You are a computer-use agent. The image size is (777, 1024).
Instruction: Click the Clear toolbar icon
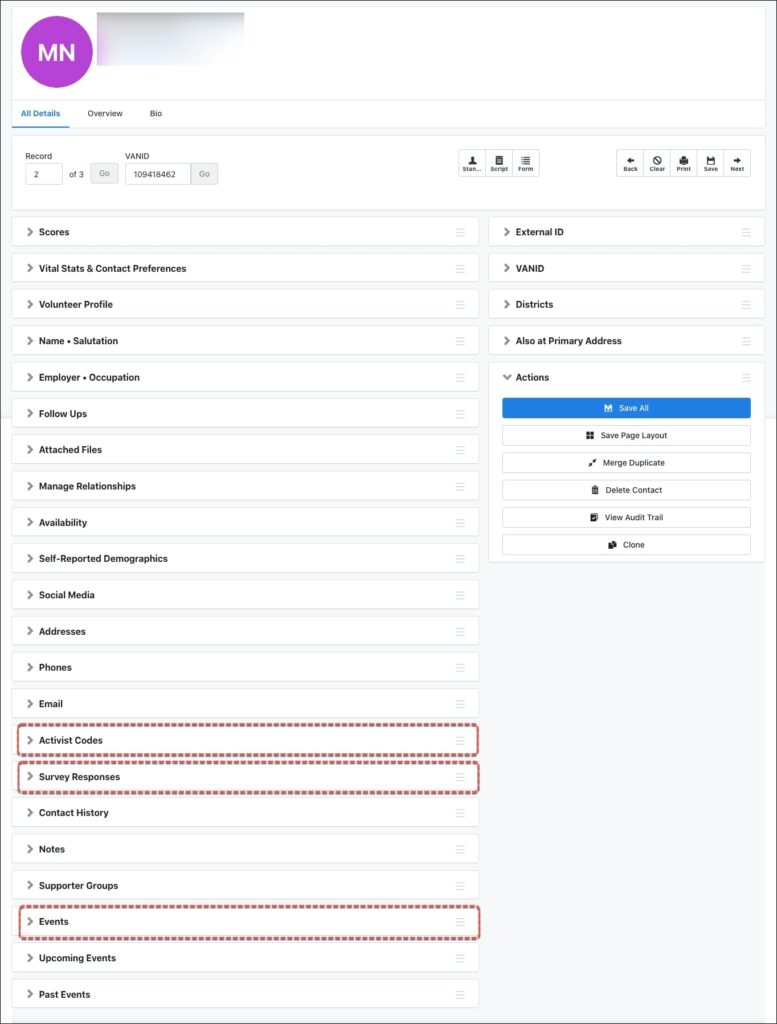[x=657, y=163]
